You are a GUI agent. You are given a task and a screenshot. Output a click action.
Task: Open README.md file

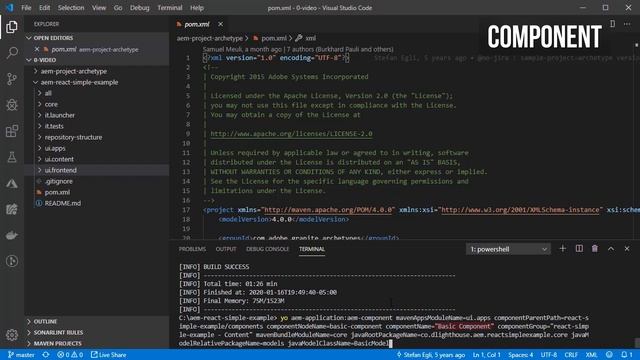[62, 203]
